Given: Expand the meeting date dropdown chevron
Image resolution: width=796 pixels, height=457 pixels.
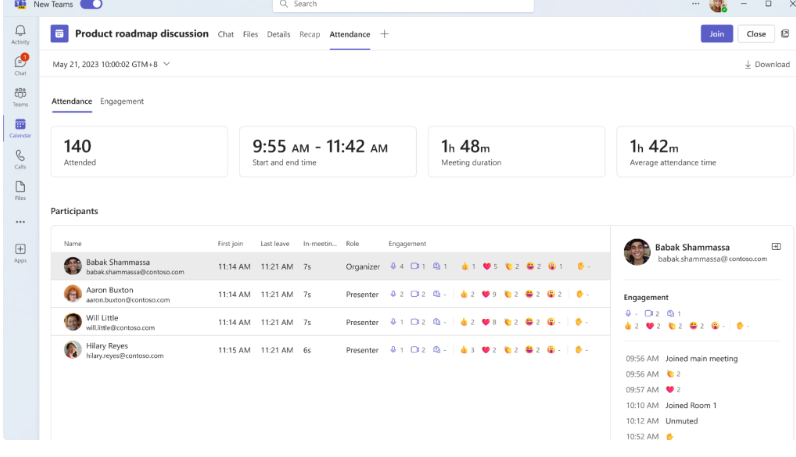Looking at the screenshot, I should (167, 64).
